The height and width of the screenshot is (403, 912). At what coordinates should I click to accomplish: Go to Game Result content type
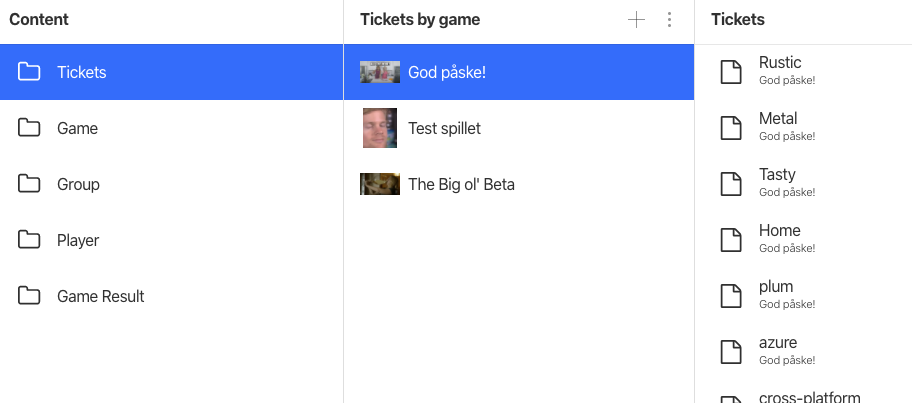tap(100, 296)
